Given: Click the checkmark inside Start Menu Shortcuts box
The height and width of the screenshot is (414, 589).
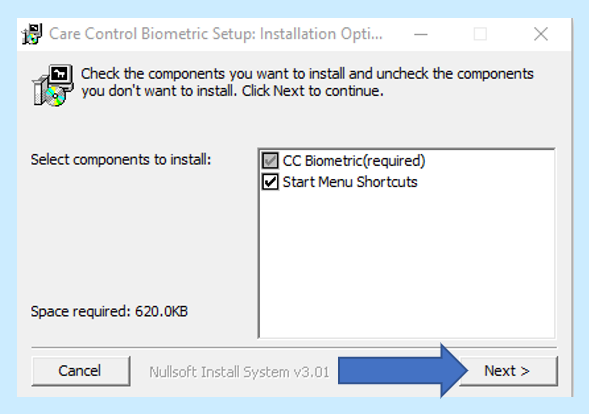Looking at the screenshot, I should pos(270,182).
